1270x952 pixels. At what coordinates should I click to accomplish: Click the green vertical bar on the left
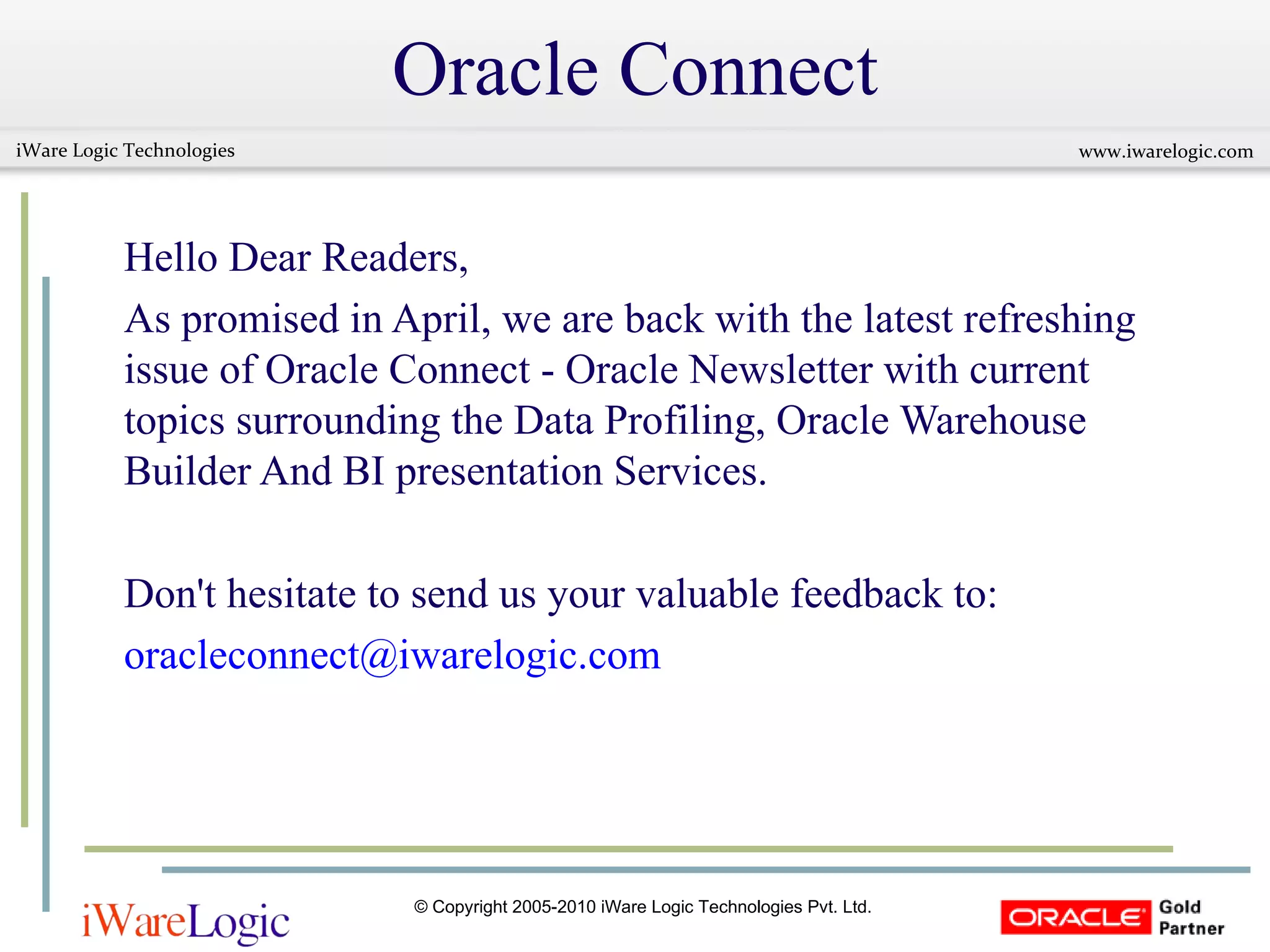coord(25,508)
